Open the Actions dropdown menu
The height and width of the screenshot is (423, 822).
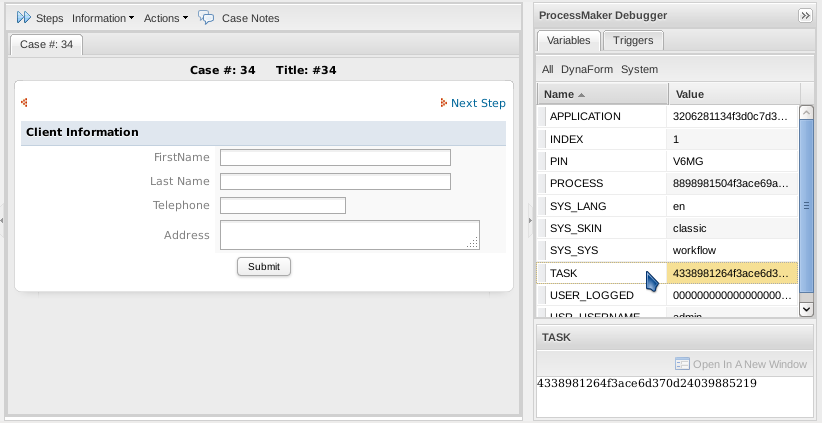coord(165,18)
